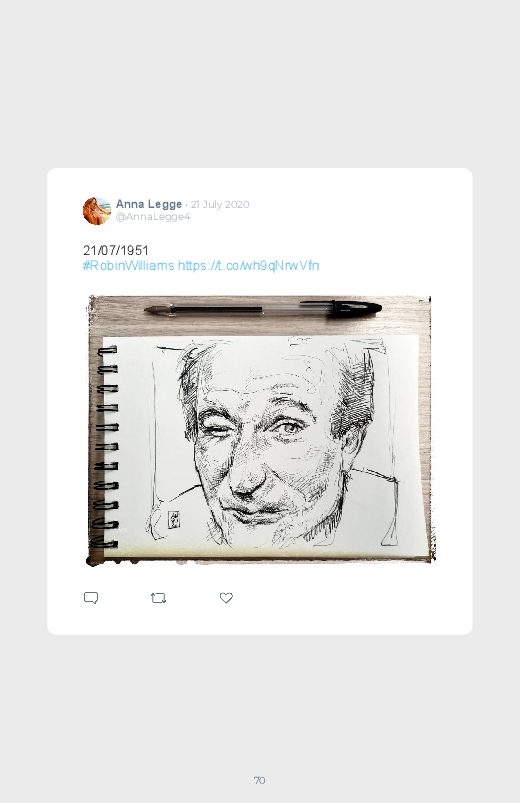Click the reply speech bubble icon
520x803 pixels.
(x=91, y=598)
